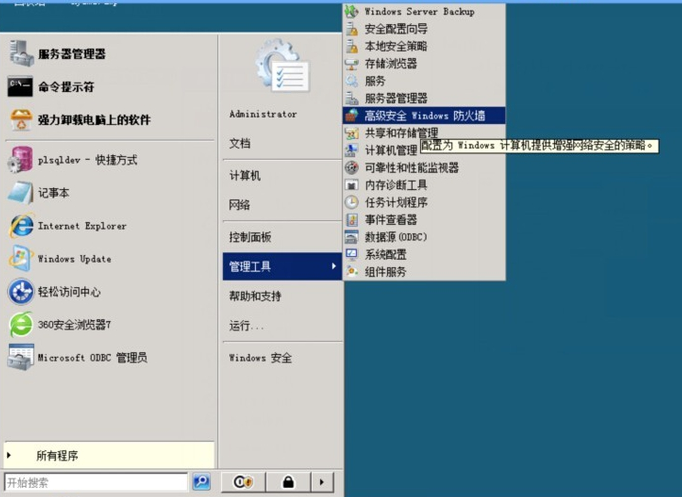
Task: Launch 360 Secure Browser 7 icon
Action: pos(21,324)
